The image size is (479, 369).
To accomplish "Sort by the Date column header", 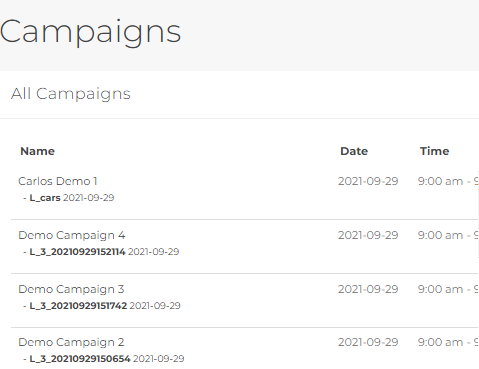I will [354, 151].
